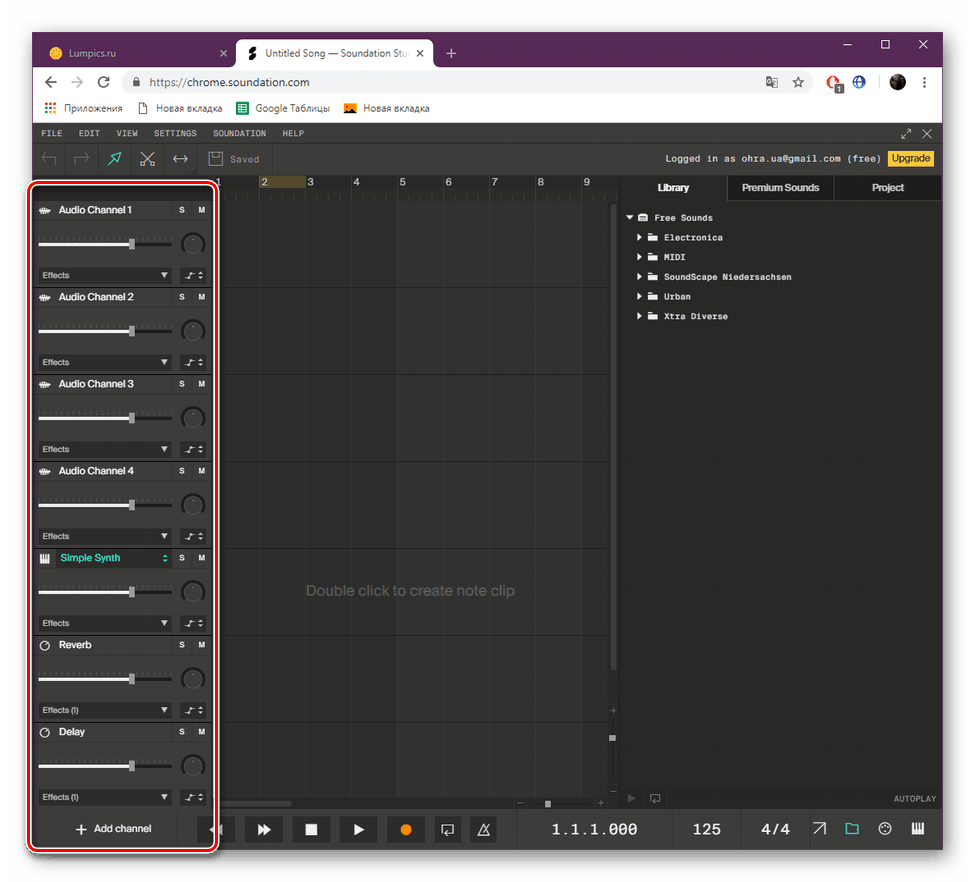
Task: Click the orange record button
Action: point(406,829)
